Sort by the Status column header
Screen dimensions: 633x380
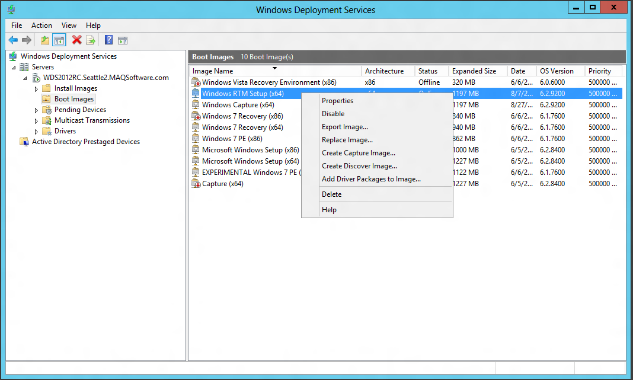coord(432,71)
